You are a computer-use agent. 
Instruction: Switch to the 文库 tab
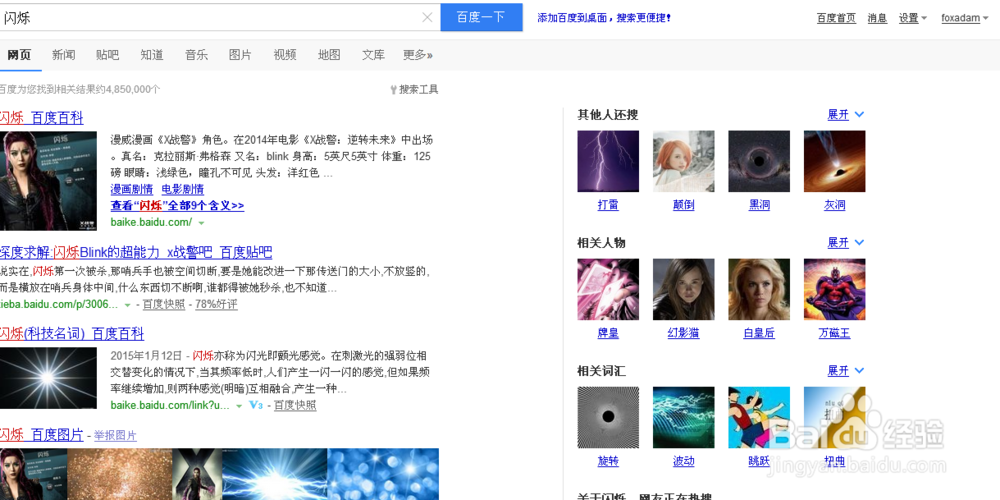pyautogui.click(x=373, y=55)
